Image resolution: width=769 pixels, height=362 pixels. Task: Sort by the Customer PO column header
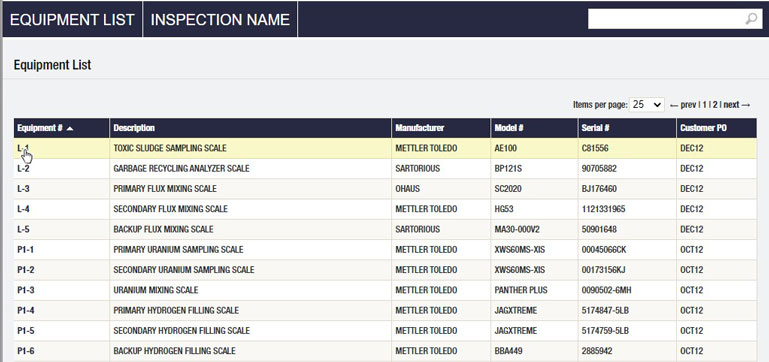click(x=703, y=128)
